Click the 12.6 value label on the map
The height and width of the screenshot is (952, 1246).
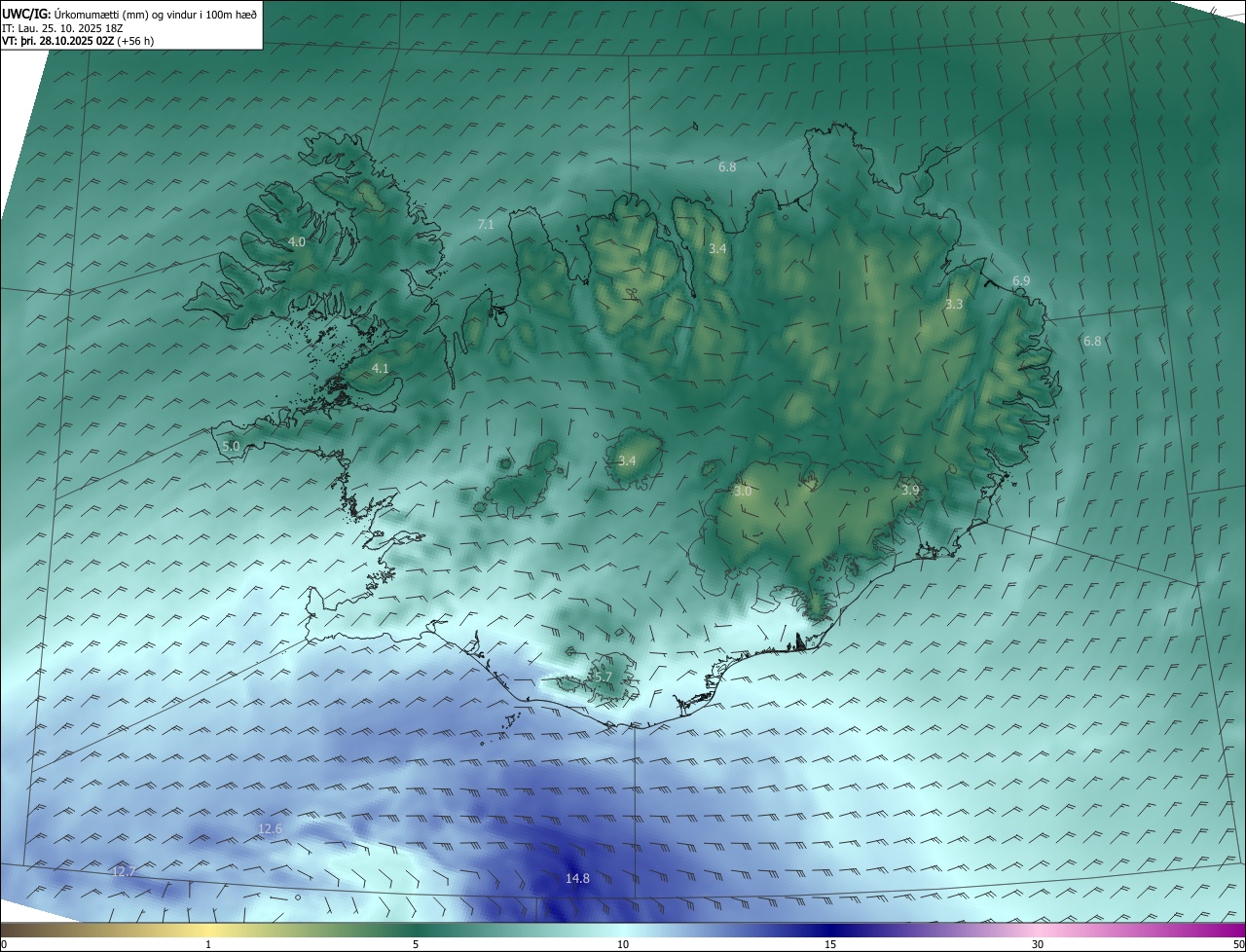(x=270, y=829)
